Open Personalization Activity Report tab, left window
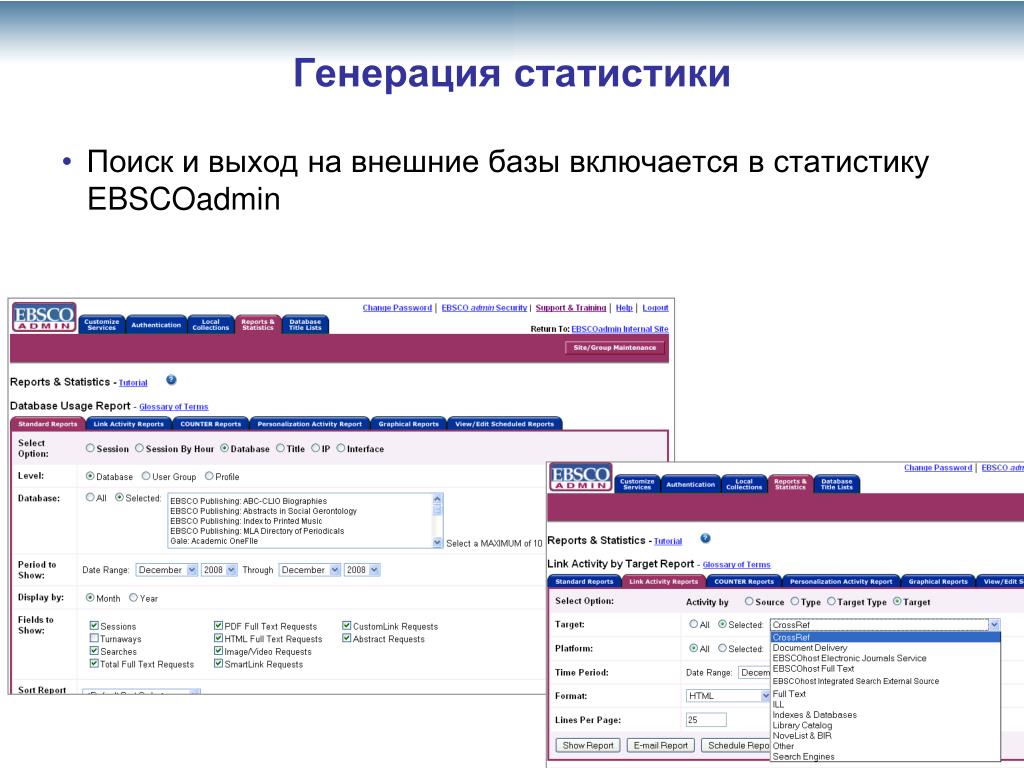Screen dimensions: 1024x768 tap(310, 424)
